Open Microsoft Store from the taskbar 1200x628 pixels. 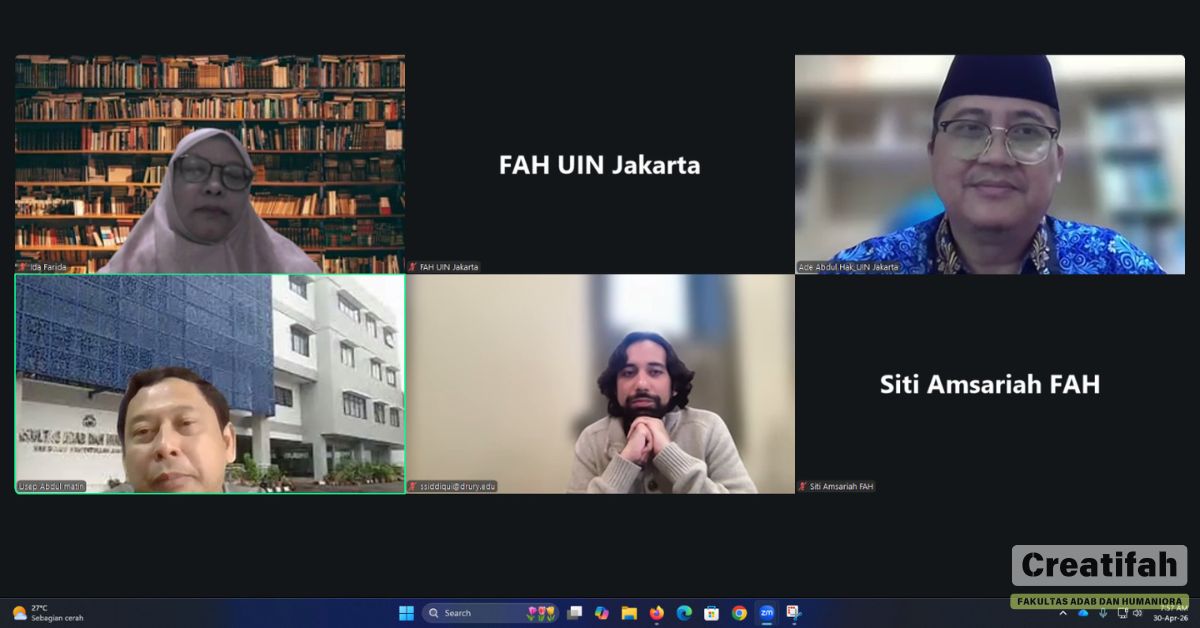pyautogui.click(x=711, y=613)
